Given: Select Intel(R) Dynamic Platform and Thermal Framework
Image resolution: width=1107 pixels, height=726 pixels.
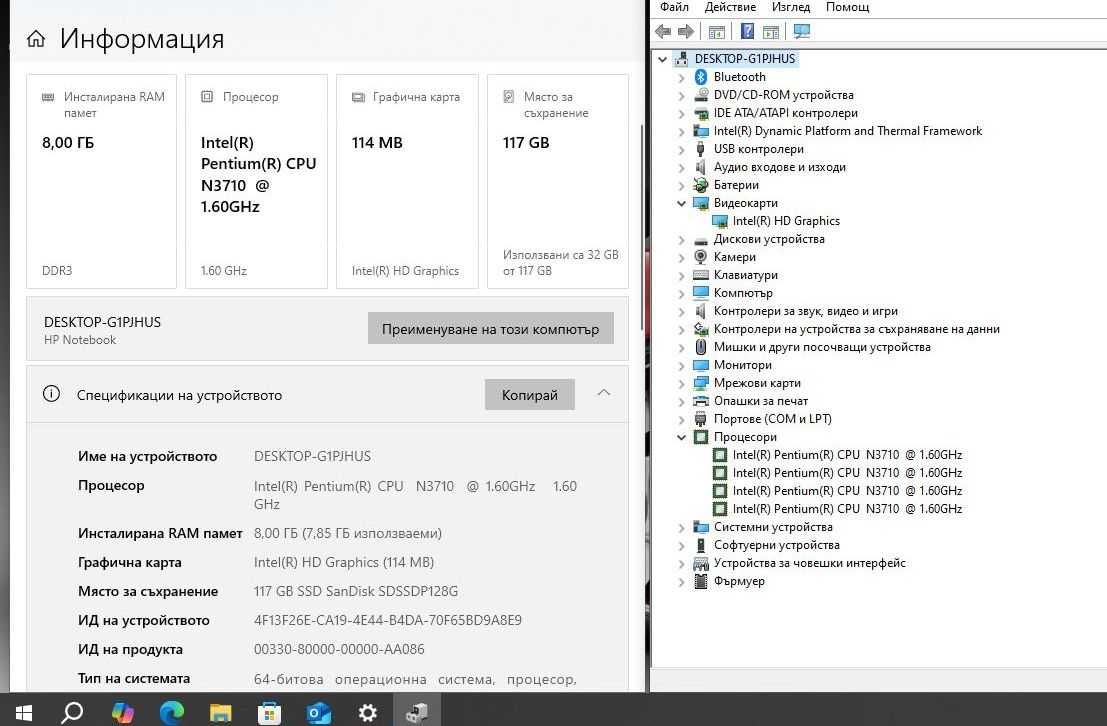Looking at the screenshot, I should click(x=847, y=131).
